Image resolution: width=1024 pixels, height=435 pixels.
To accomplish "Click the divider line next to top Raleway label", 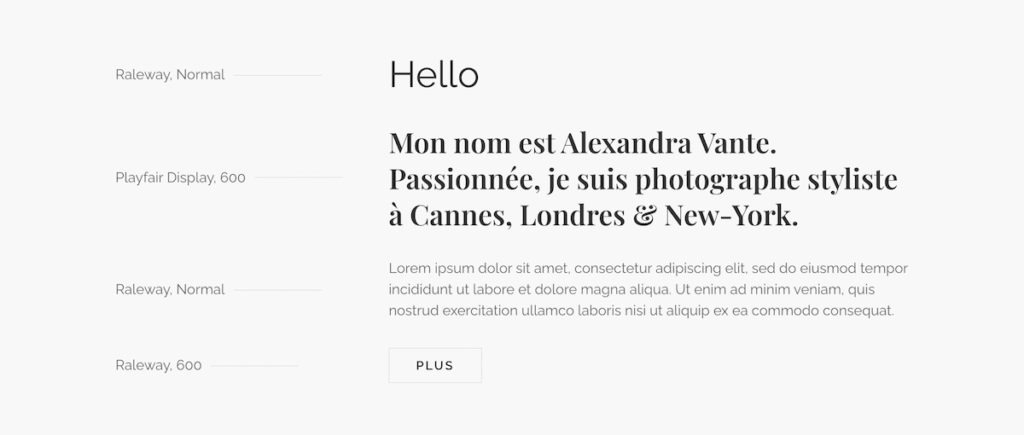I will coord(278,75).
